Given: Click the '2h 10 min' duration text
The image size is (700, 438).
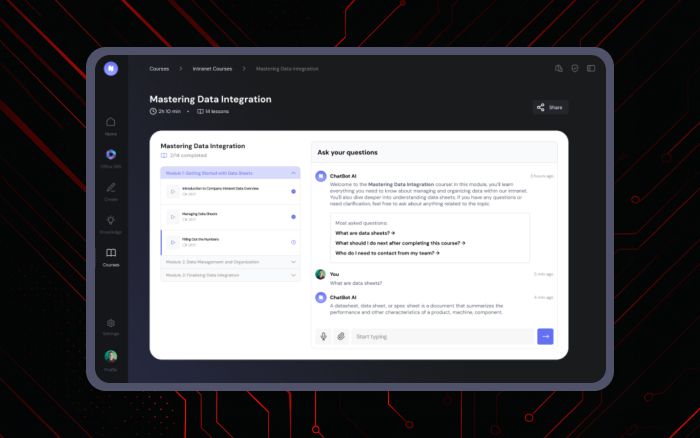Looking at the screenshot, I should pos(170,112).
